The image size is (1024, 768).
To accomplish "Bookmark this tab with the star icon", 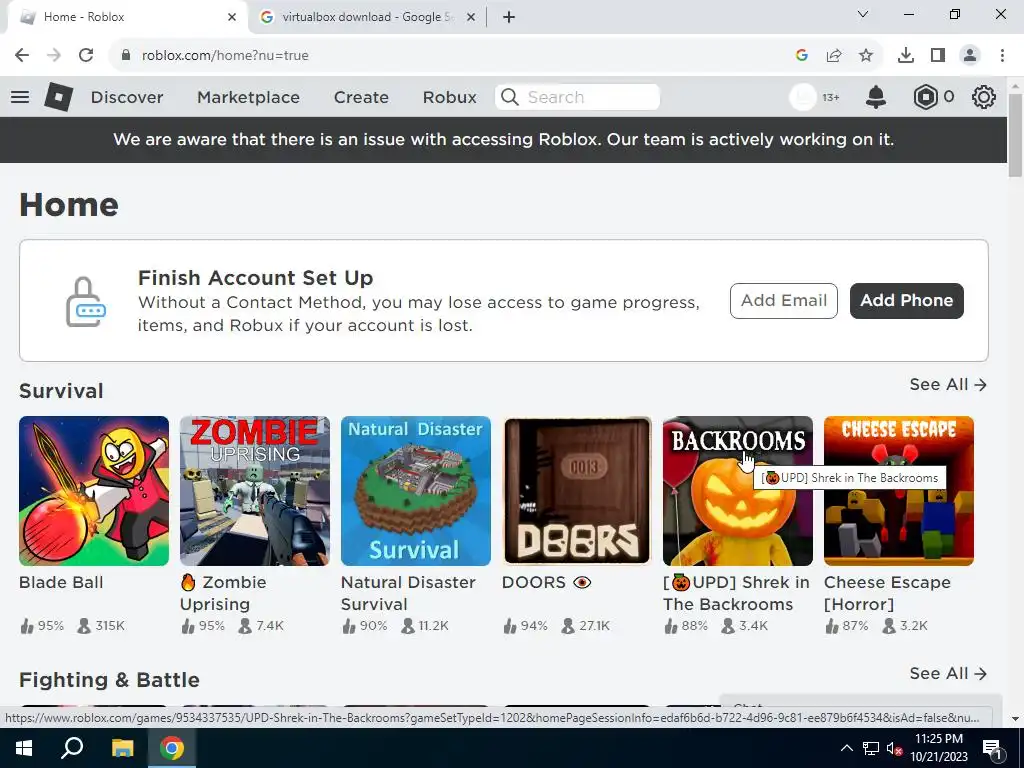I will pos(866,55).
